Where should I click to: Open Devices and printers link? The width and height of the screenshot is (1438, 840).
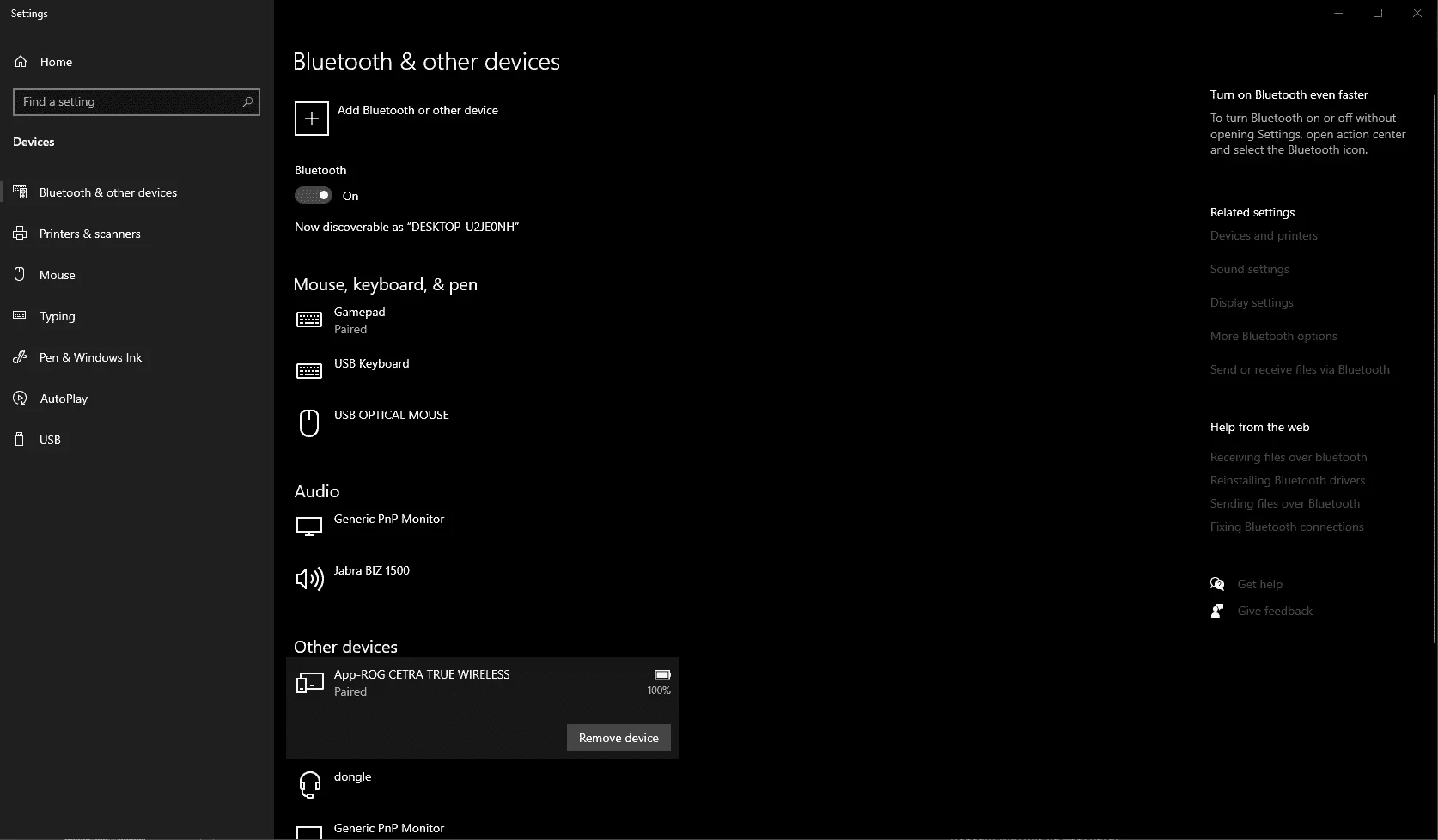tap(1264, 235)
